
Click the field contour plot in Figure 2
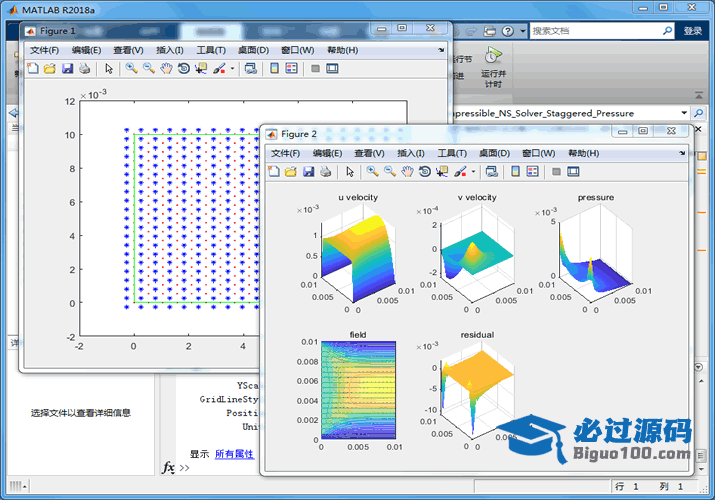point(358,390)
